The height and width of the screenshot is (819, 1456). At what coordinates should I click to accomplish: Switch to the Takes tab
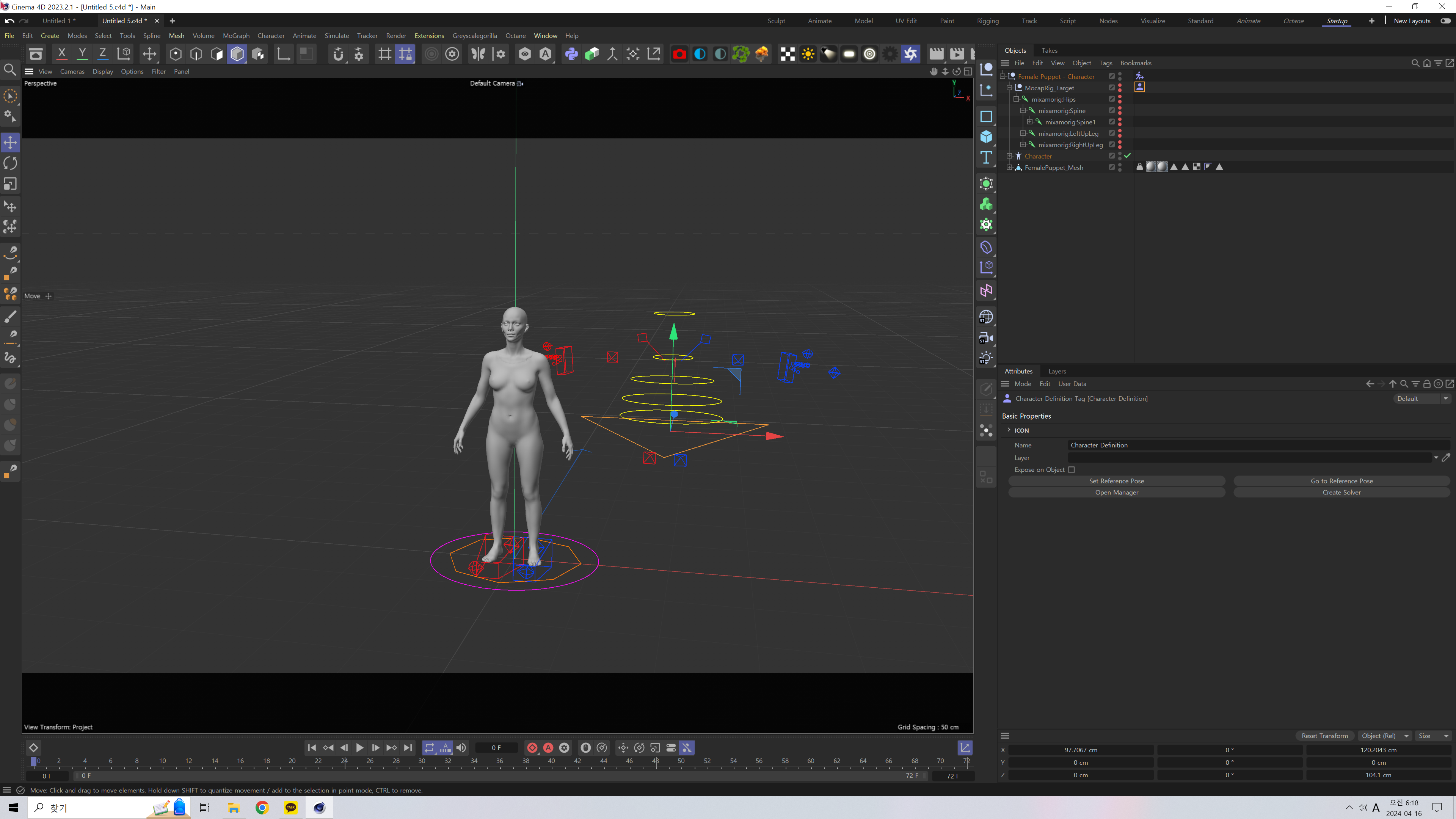1049,50
